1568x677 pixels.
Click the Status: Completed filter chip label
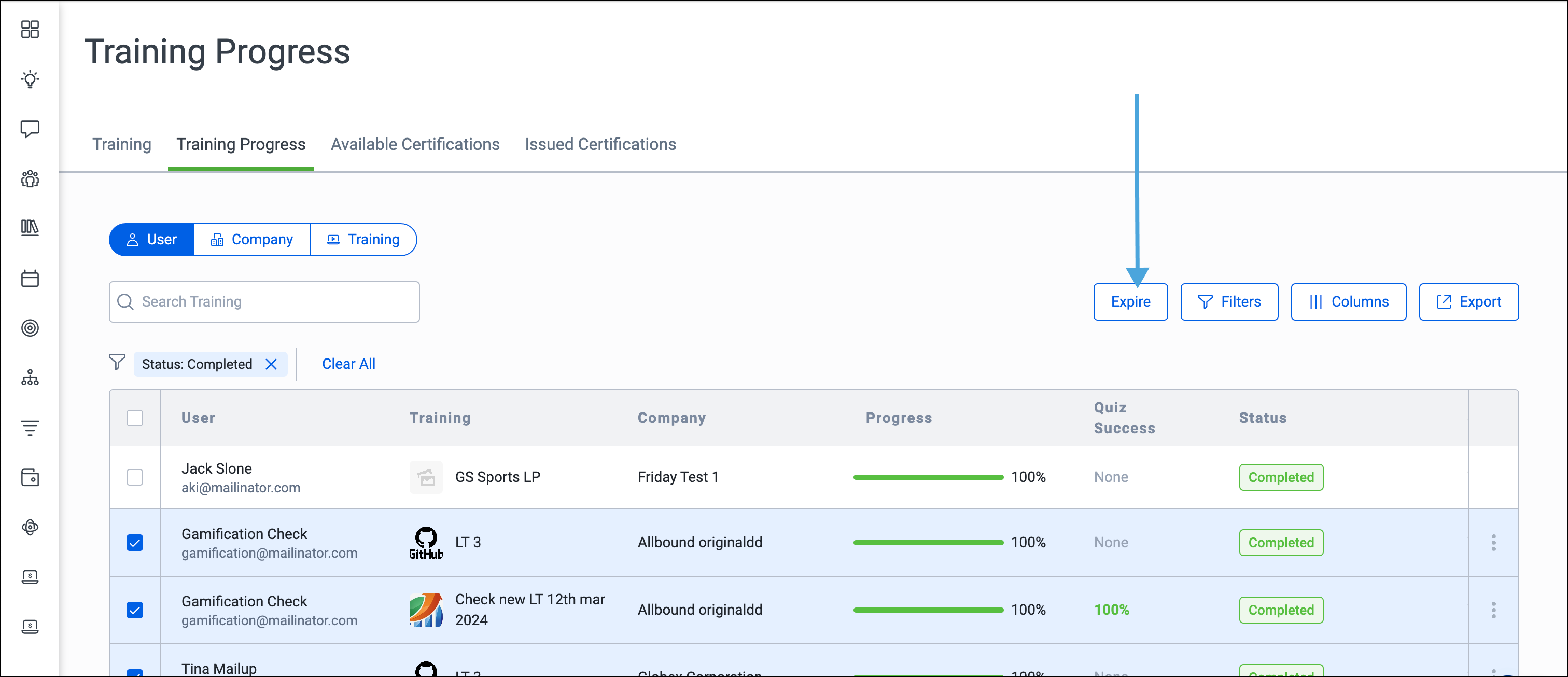click(197, 364)
